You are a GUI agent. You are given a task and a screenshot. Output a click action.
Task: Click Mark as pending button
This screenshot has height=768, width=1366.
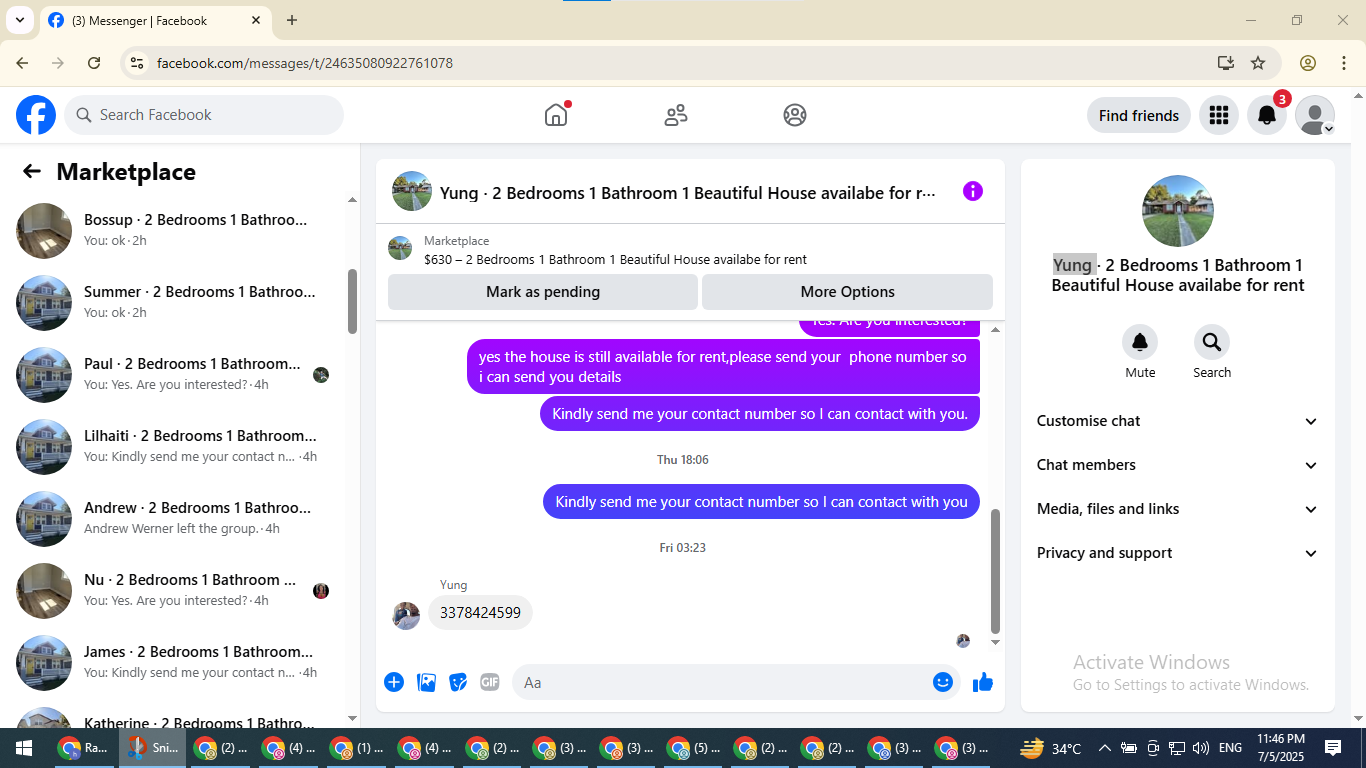(543, 292)
